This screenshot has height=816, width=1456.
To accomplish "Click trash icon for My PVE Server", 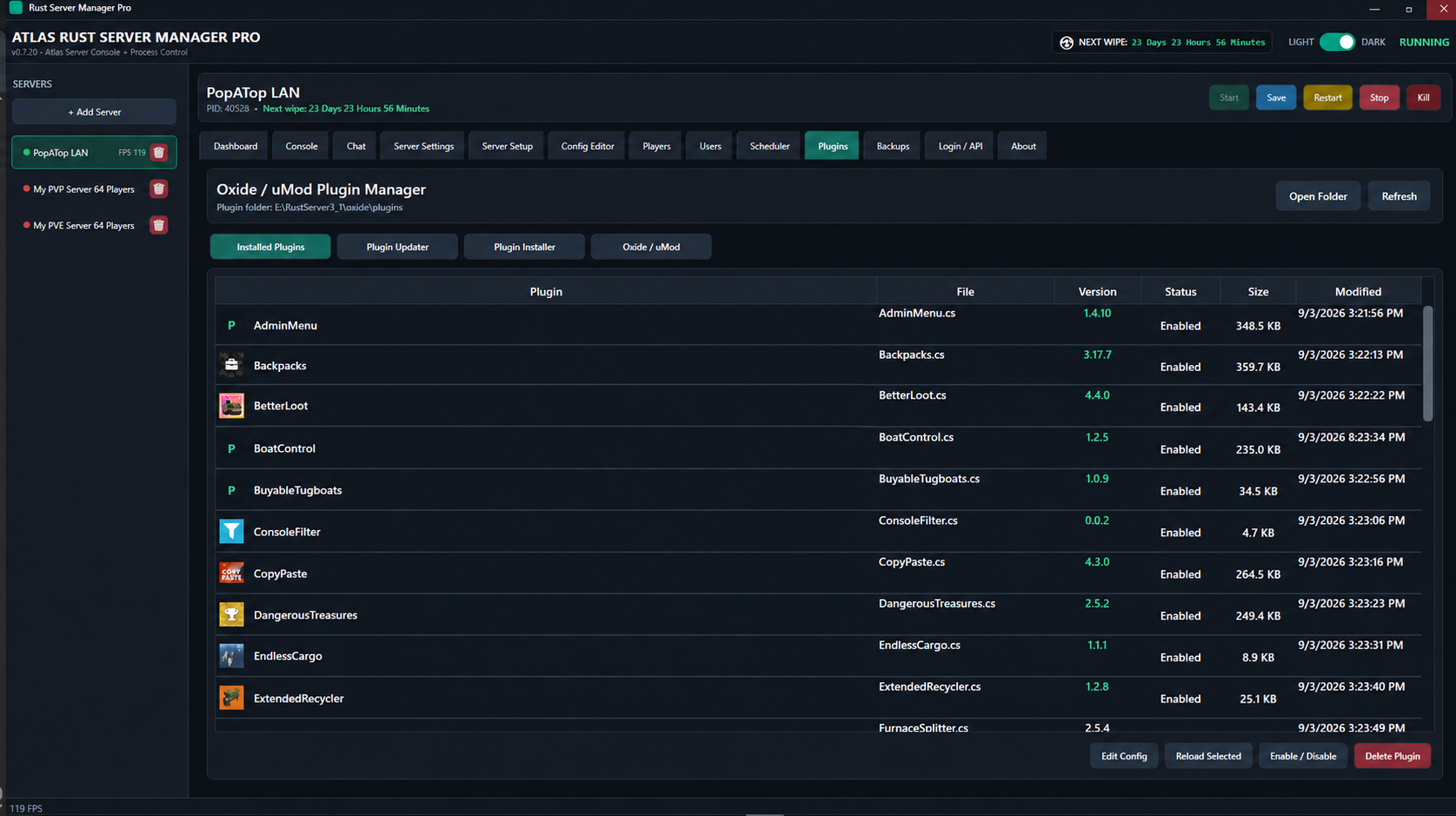I will 158,226.
